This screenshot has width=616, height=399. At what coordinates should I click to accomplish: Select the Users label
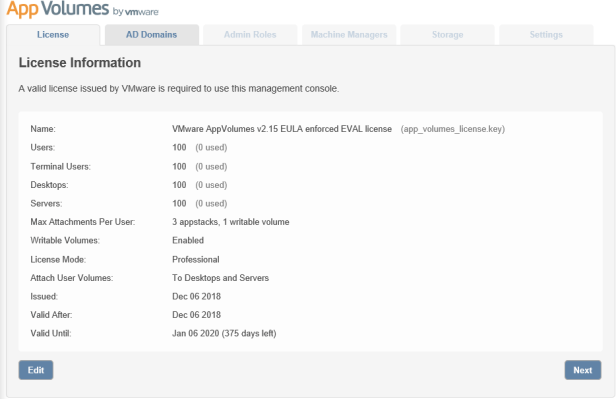[43, 147]
